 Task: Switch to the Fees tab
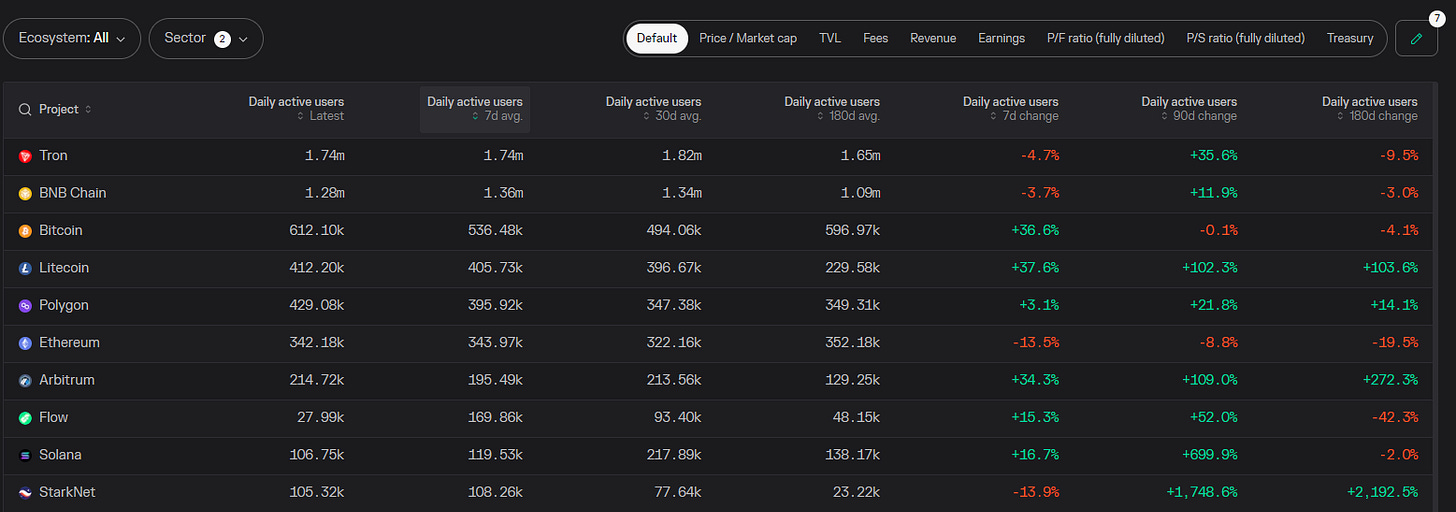click(x=875, y=38)
